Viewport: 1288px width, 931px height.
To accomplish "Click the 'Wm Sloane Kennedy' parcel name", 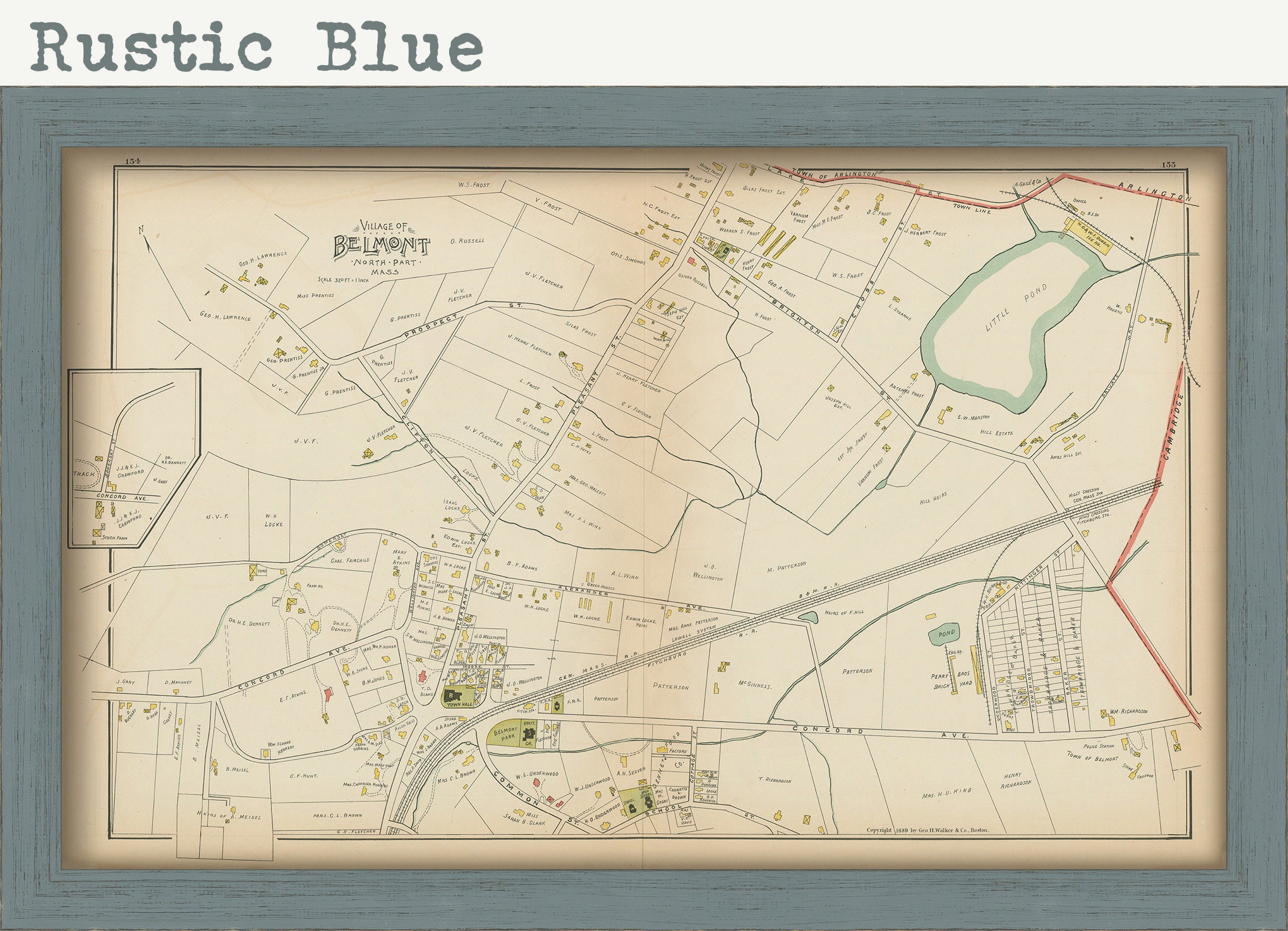I will [281, 748].
